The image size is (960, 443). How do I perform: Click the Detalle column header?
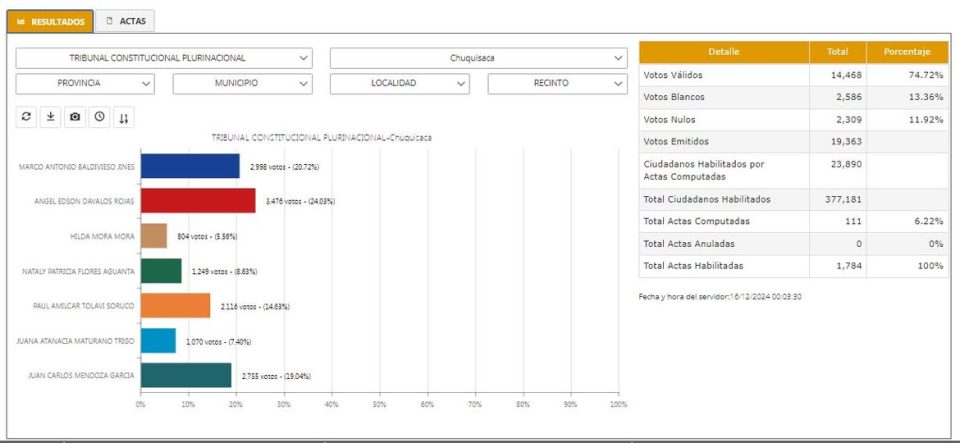723,51
